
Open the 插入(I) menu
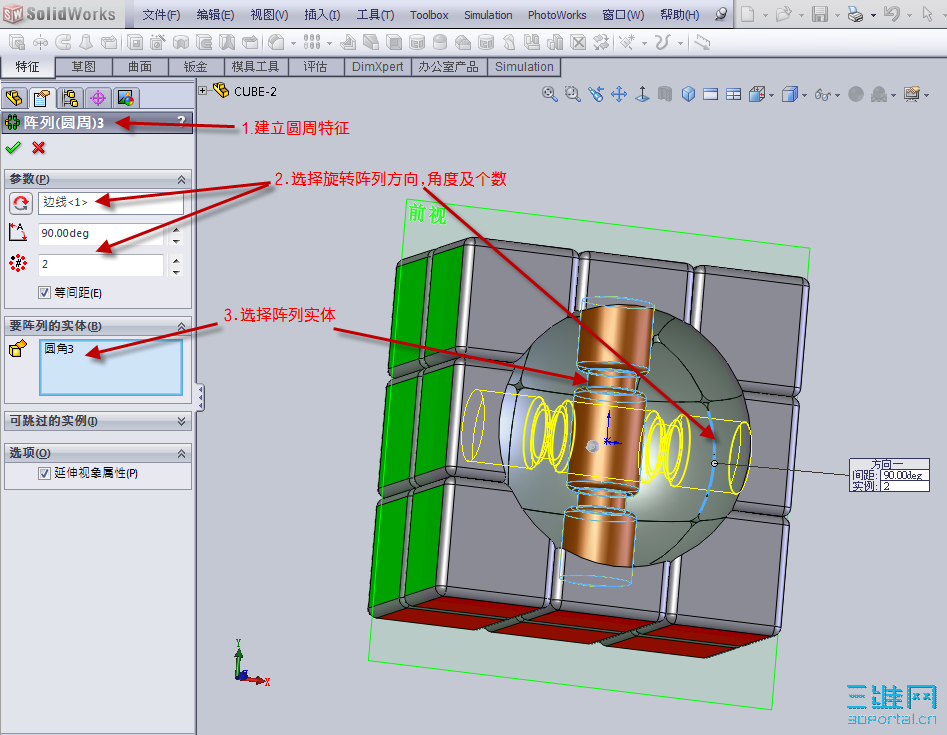322,14
